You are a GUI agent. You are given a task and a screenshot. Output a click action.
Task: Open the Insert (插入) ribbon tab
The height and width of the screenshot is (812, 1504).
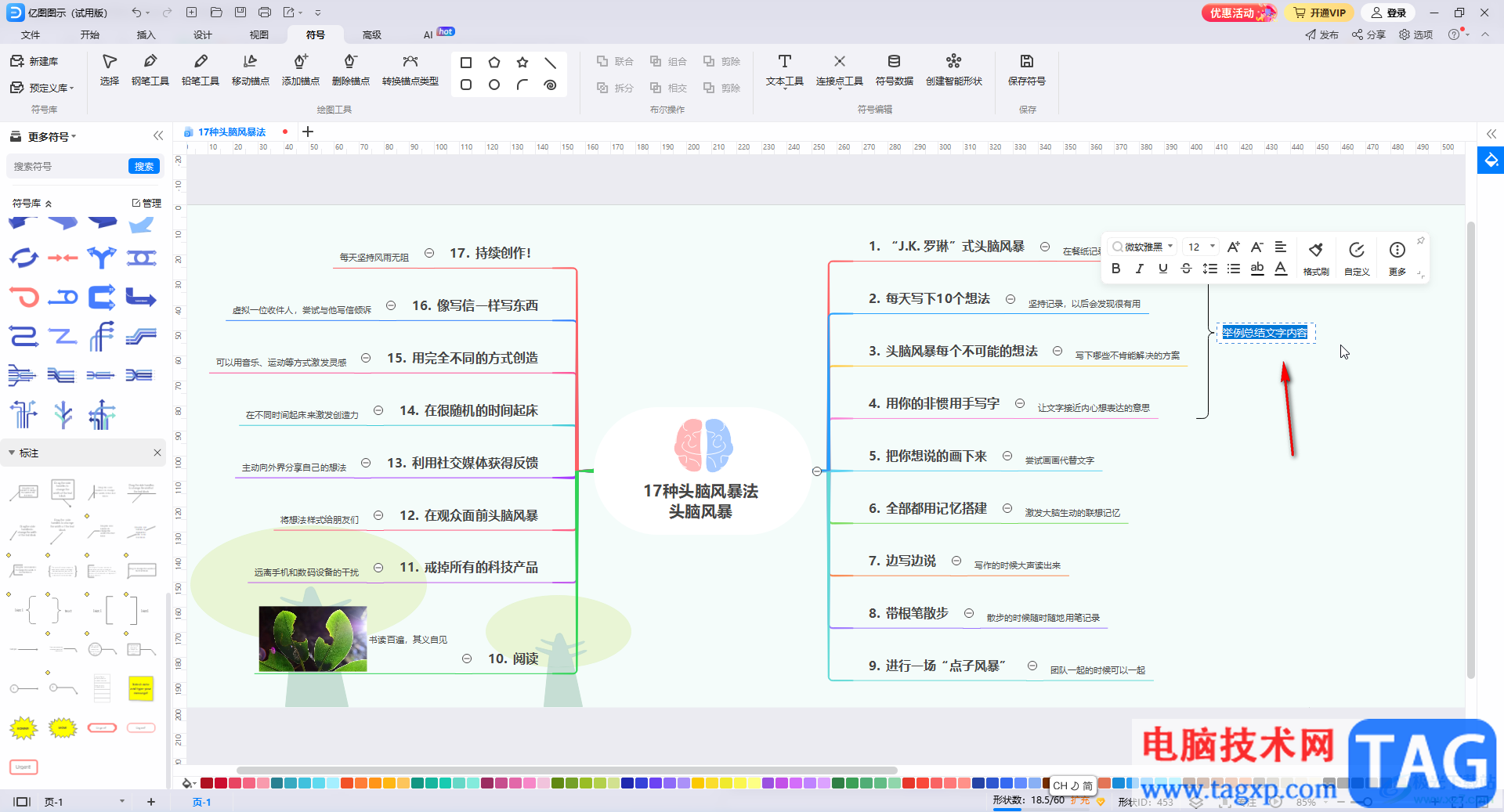point(146,34)
